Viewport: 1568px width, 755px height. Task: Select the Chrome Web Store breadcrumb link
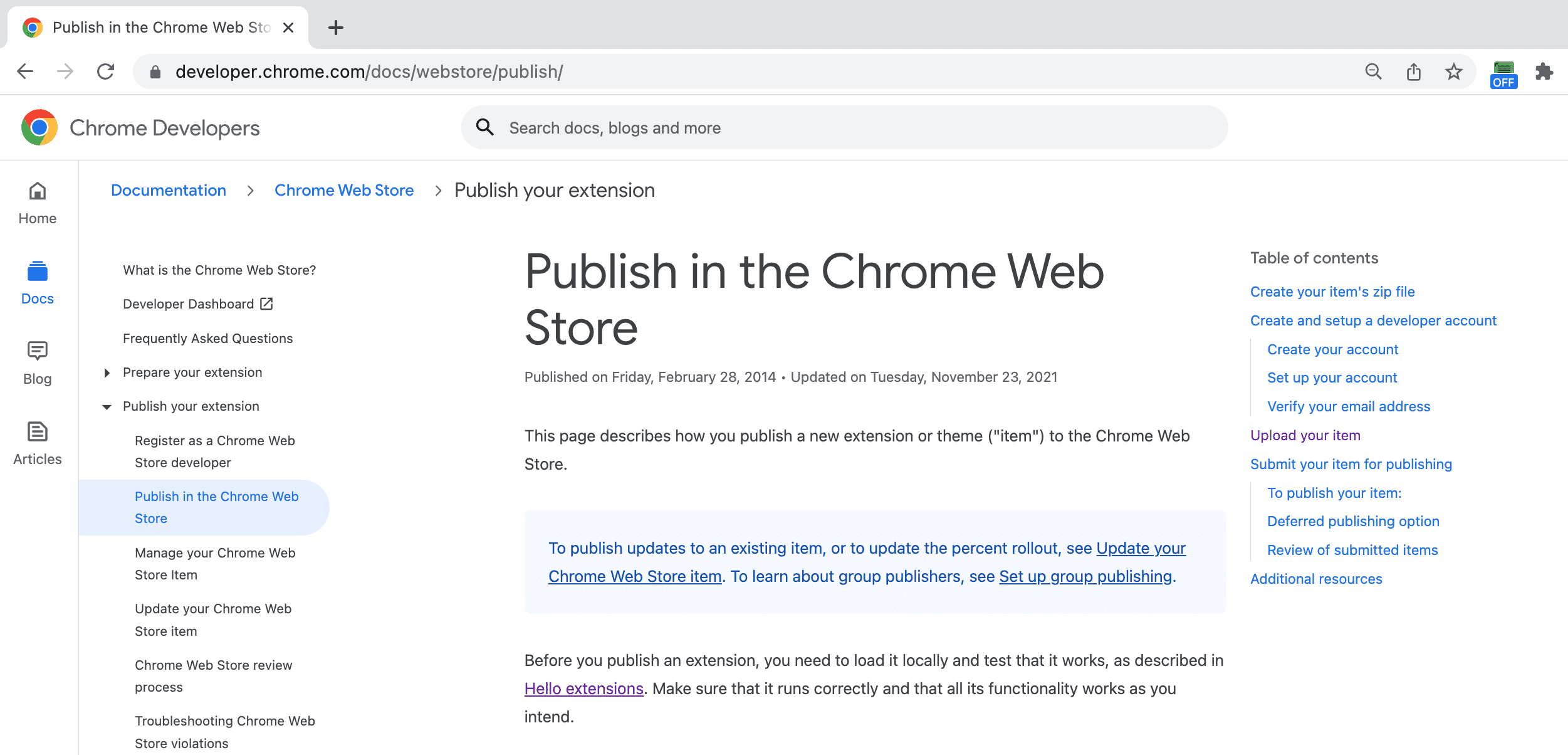click(344, 190)
